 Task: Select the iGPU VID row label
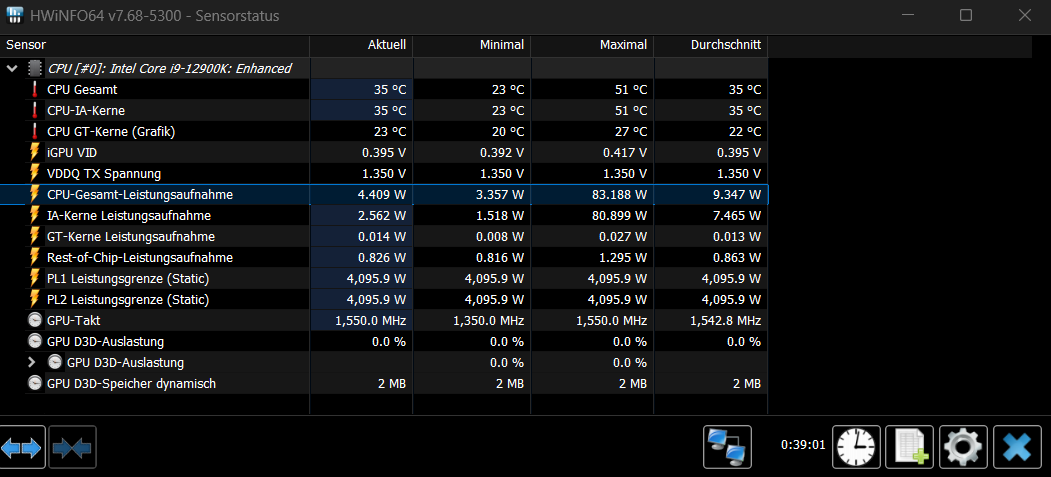[72, 153]
